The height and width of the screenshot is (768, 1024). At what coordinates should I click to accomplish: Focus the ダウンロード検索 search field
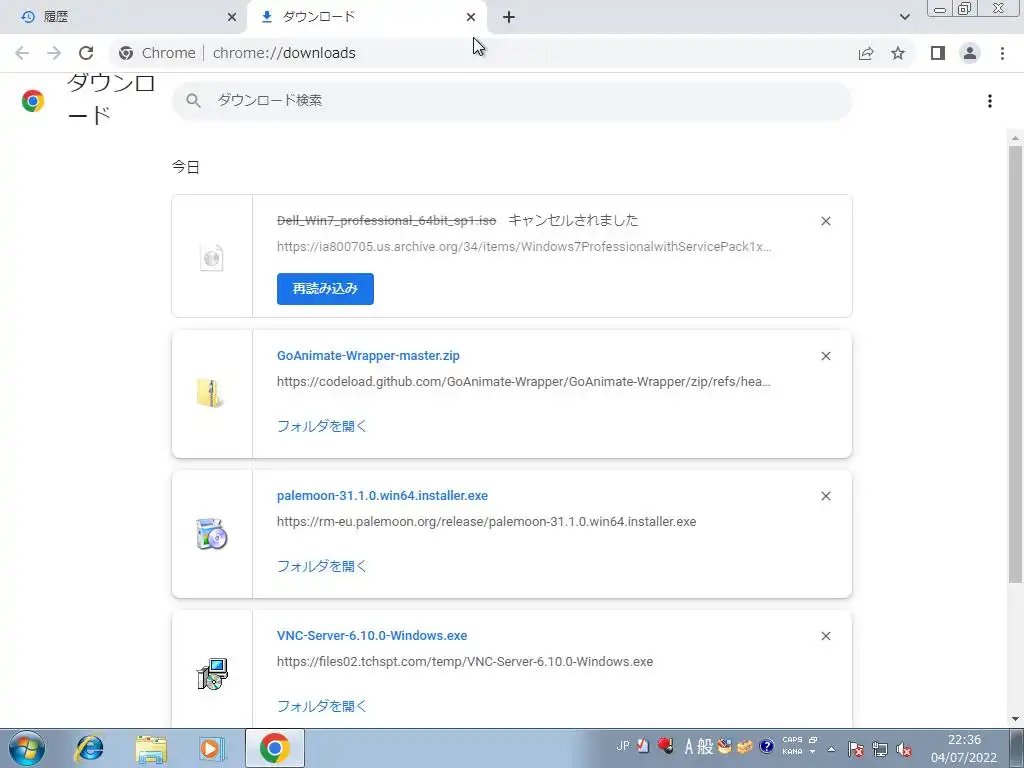pos(512,101)
